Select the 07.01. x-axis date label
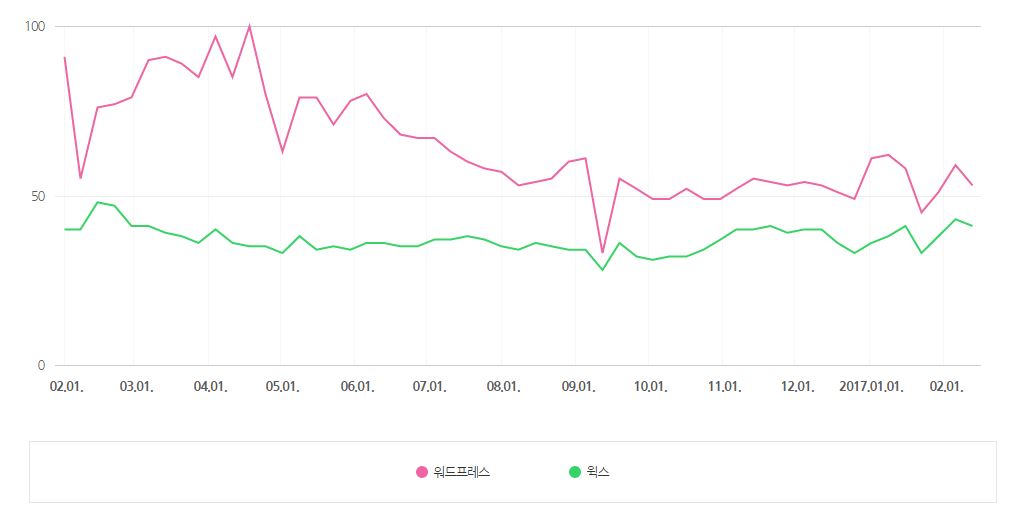This screenshot has width=1017, height=526. 430,387
